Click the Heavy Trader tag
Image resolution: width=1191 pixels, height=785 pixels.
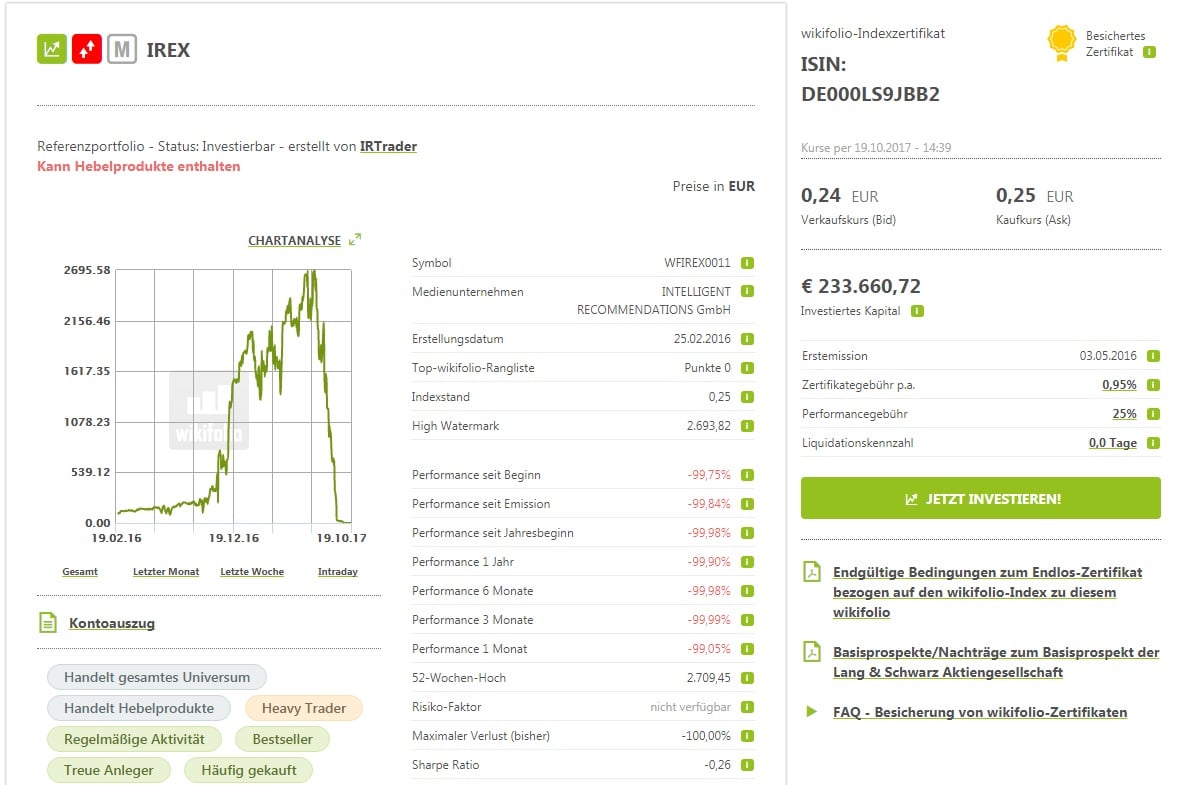point(303,708)
